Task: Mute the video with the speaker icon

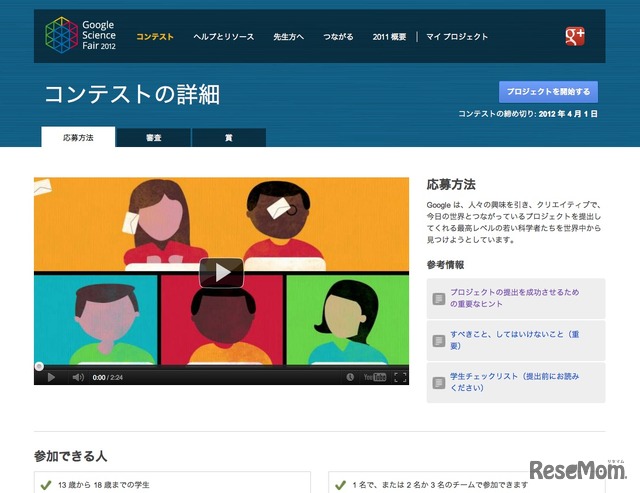Action: click(78, 377)
